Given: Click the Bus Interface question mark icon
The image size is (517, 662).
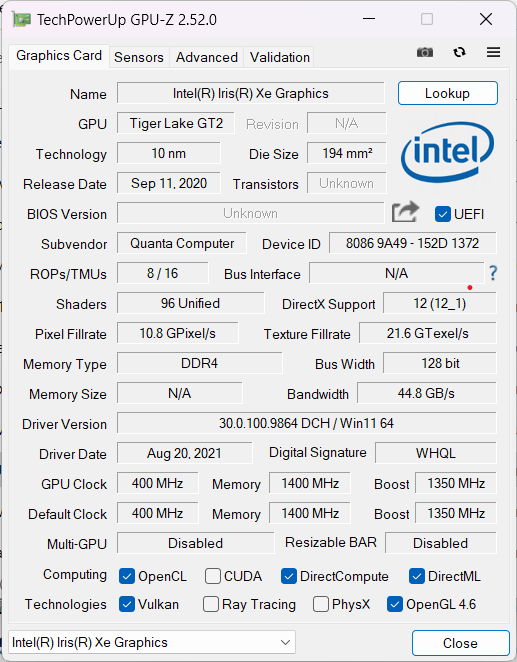Looking at the screenshot, I should point(493,273).
